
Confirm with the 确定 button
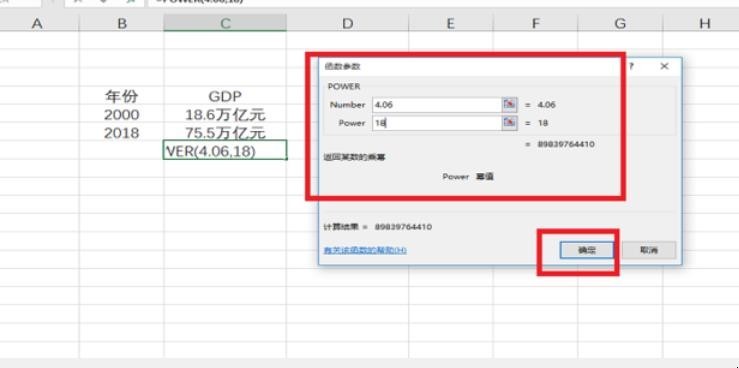coord(587,250)
